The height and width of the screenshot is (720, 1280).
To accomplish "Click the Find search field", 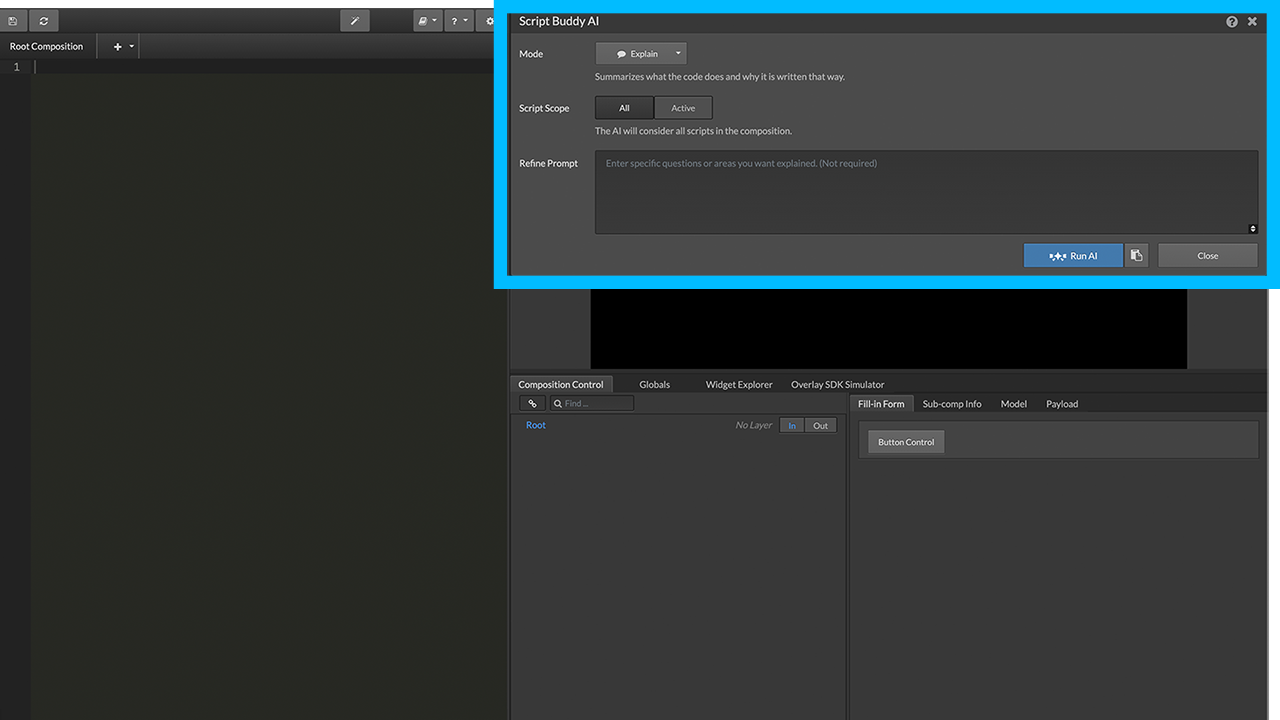I will pos(591,404).
